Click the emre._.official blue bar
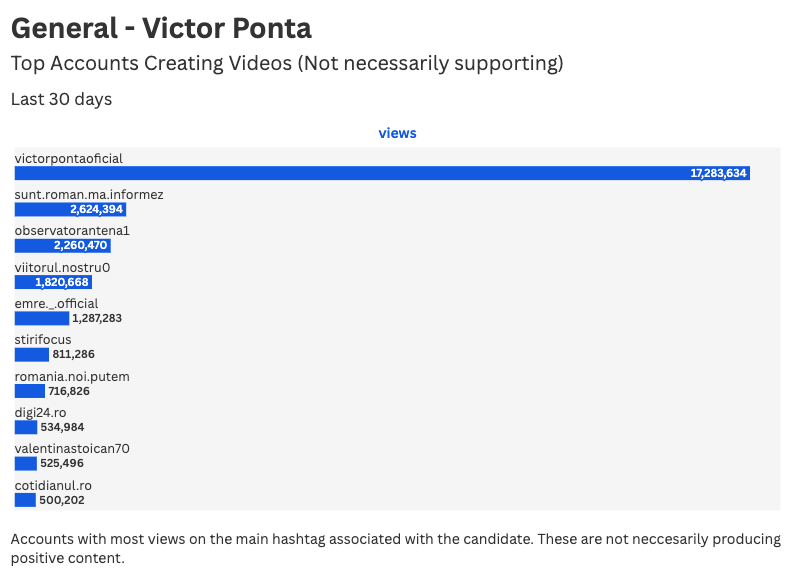794x577 pixels. pyautogui.click(x=42, y=318)
